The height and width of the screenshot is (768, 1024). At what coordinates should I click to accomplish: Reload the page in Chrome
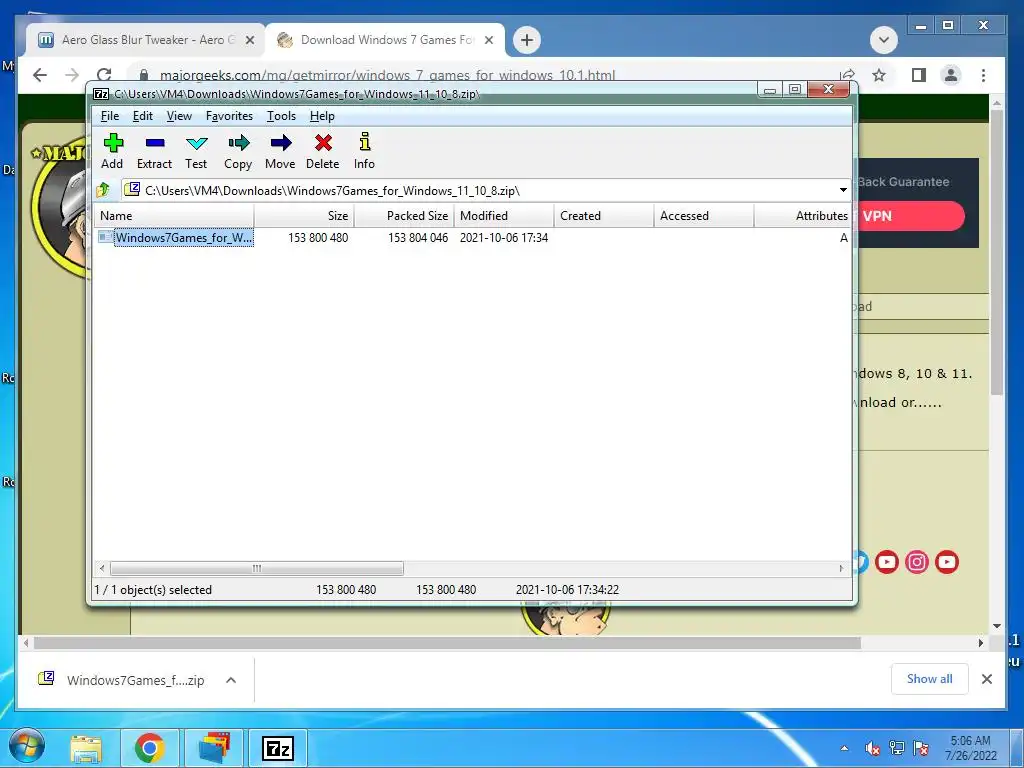(x=104, y=75)
